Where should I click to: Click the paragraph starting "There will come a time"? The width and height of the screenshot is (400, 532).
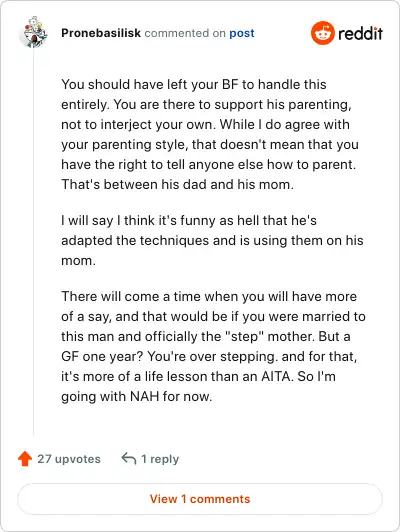(213, 346)
